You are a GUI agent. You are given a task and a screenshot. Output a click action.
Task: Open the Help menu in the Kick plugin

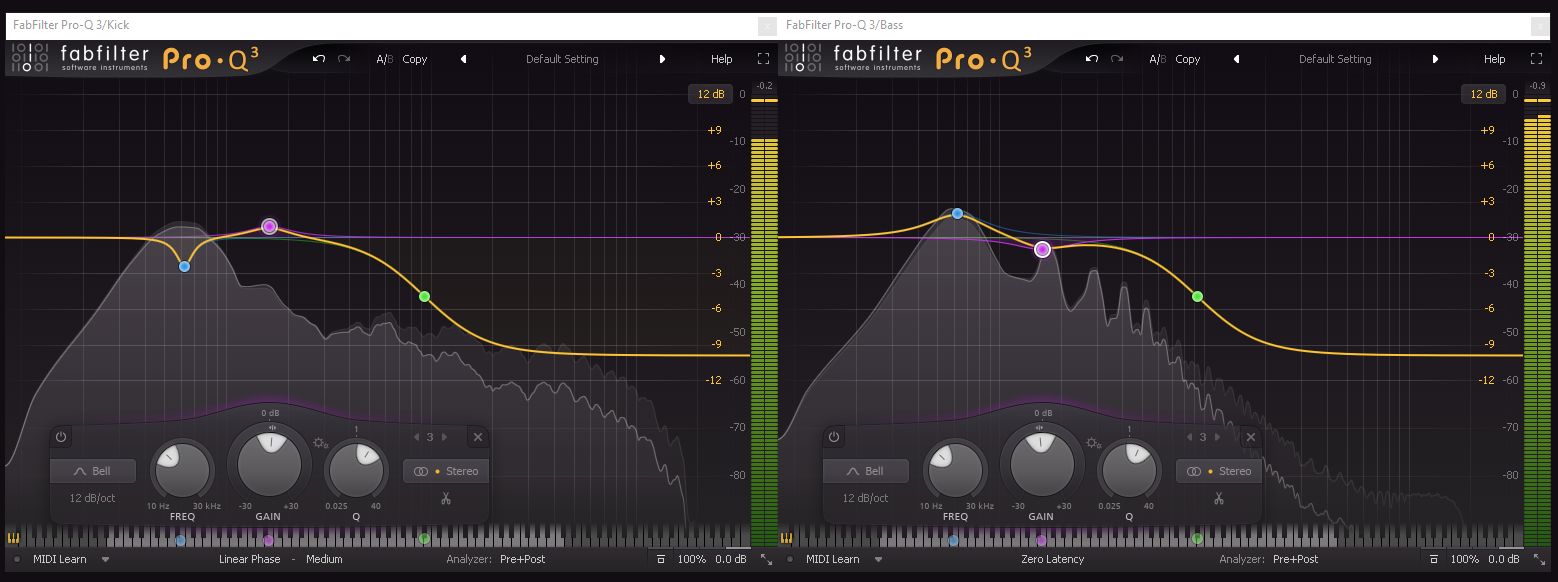[x=721, y=59]
